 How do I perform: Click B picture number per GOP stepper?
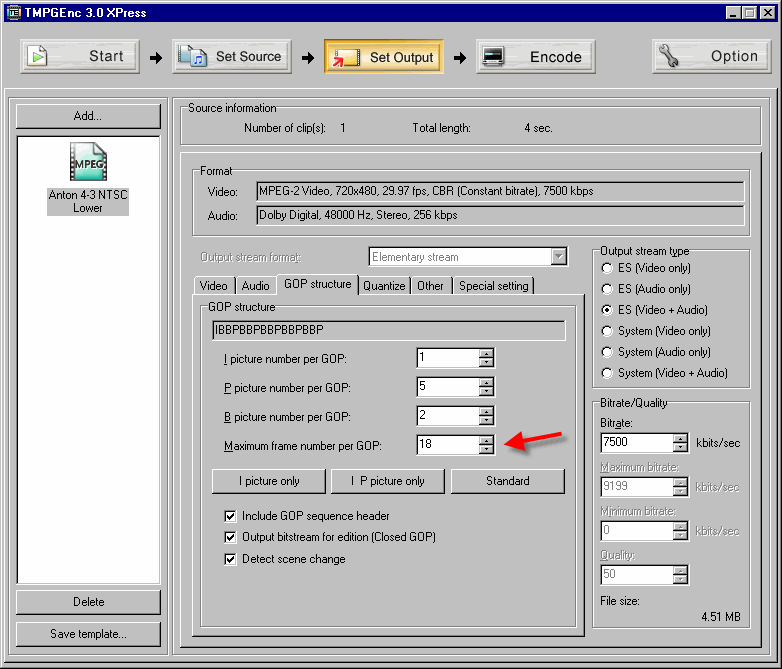tap(486, 416)
